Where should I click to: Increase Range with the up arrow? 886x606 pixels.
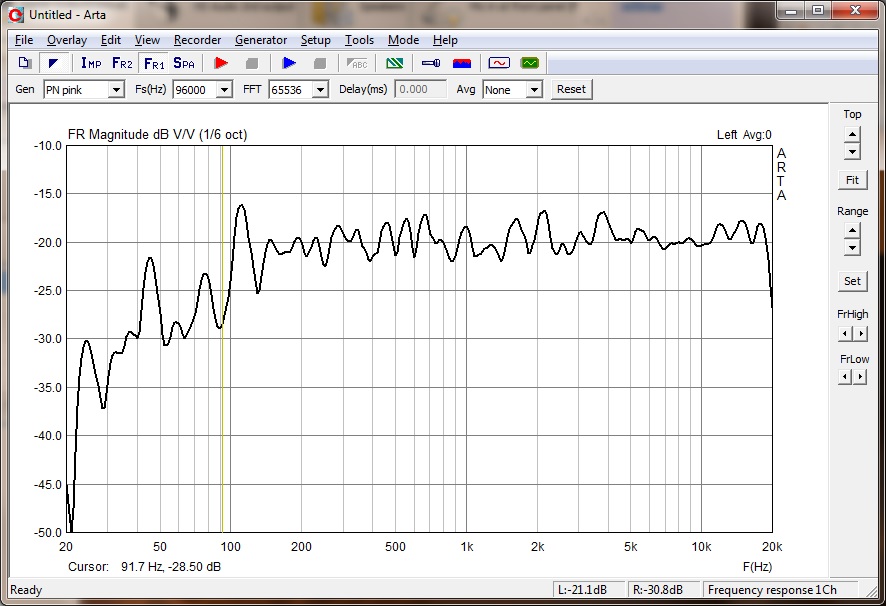(x=852, y=231)
